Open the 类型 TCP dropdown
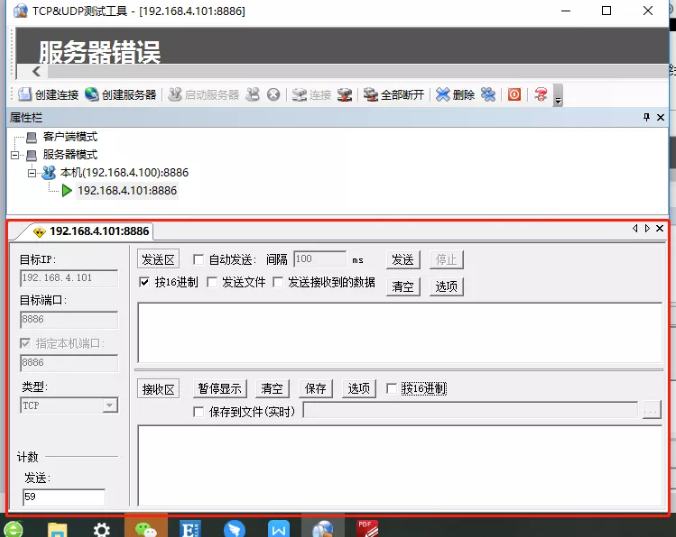 (x=110, y=406)
